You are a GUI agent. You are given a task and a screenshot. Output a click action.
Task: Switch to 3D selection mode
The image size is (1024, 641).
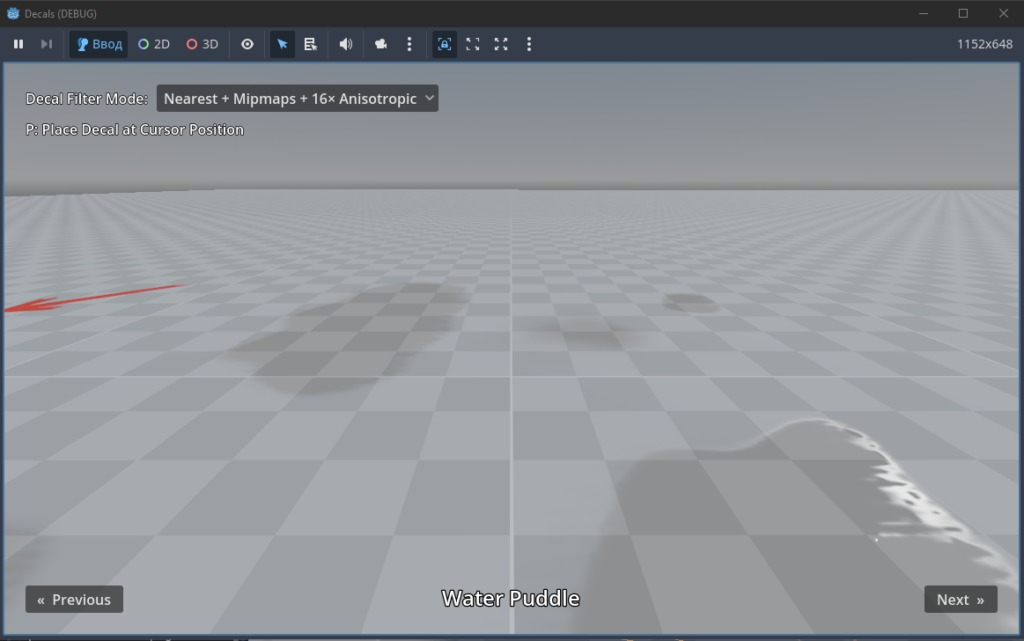click(x=202, y=44)
